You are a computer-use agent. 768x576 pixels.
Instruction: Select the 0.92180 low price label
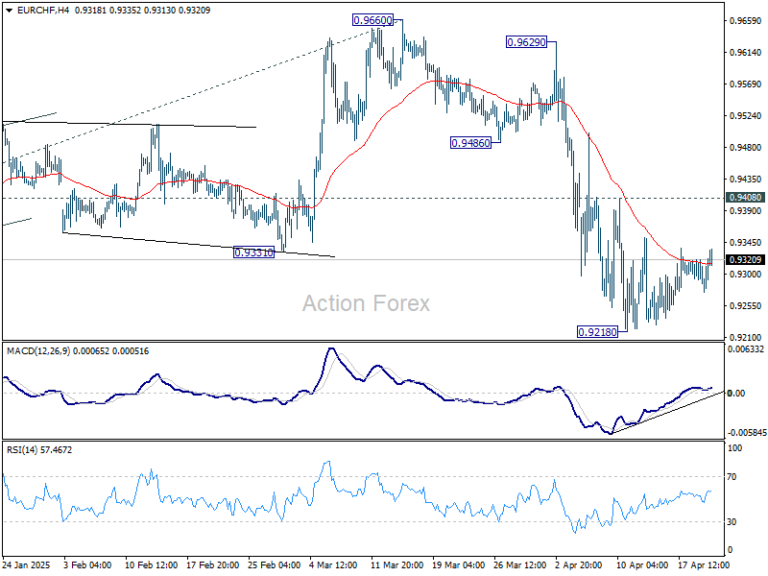(598, 332)
